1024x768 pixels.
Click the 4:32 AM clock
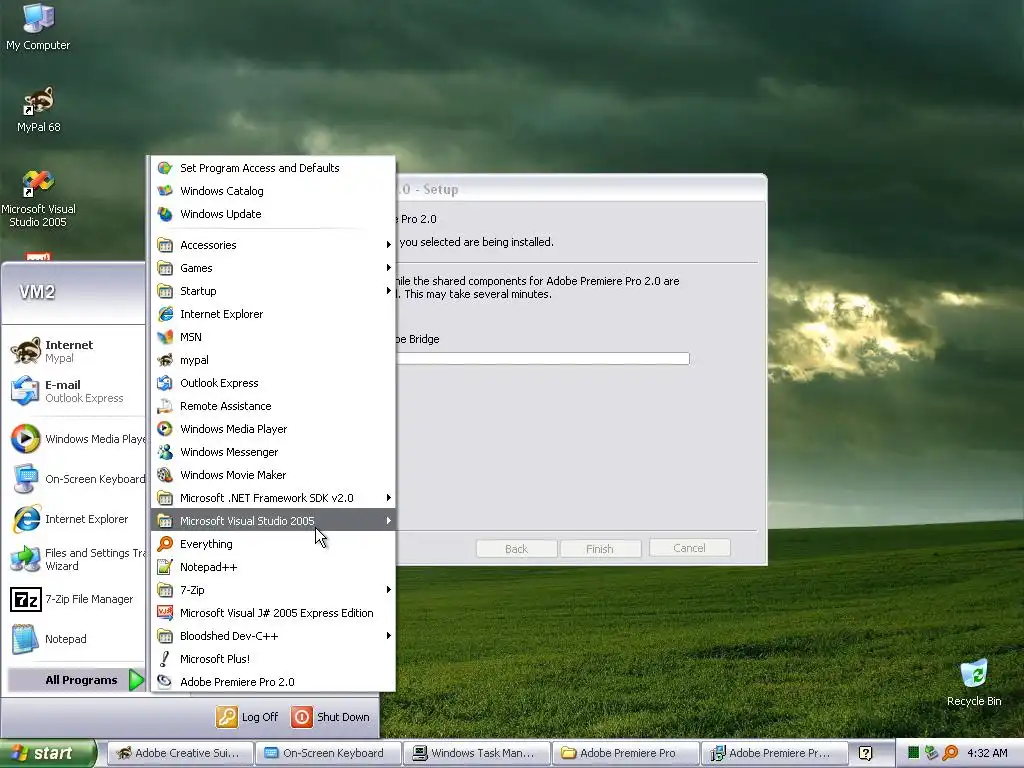click(x=987, y=753)
